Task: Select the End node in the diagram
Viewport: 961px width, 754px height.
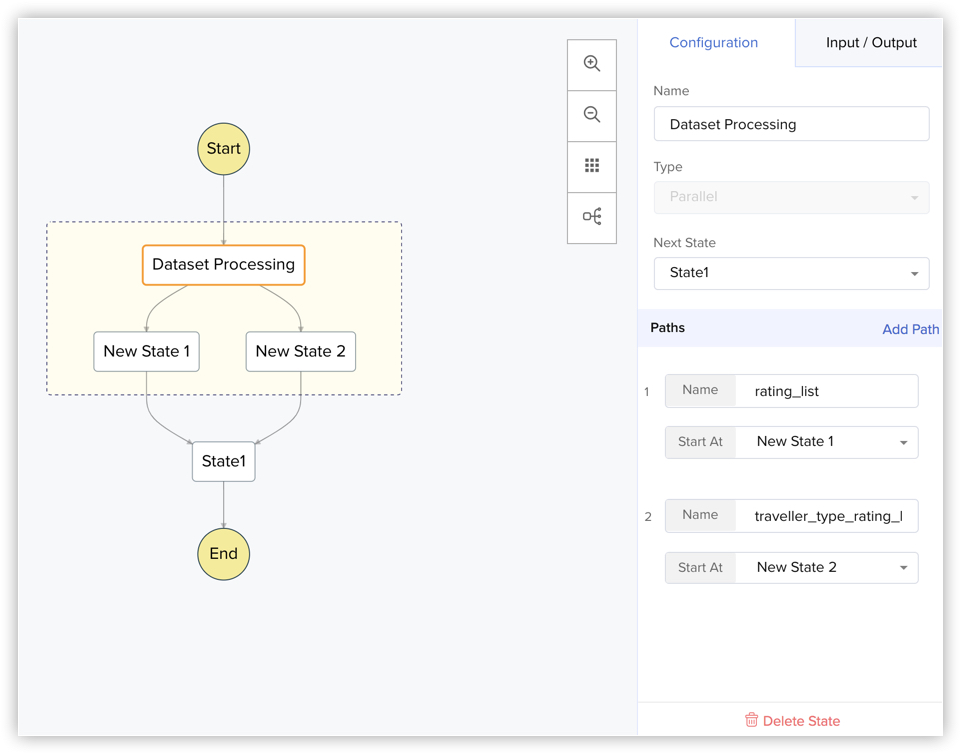Action: click(223, 554)
